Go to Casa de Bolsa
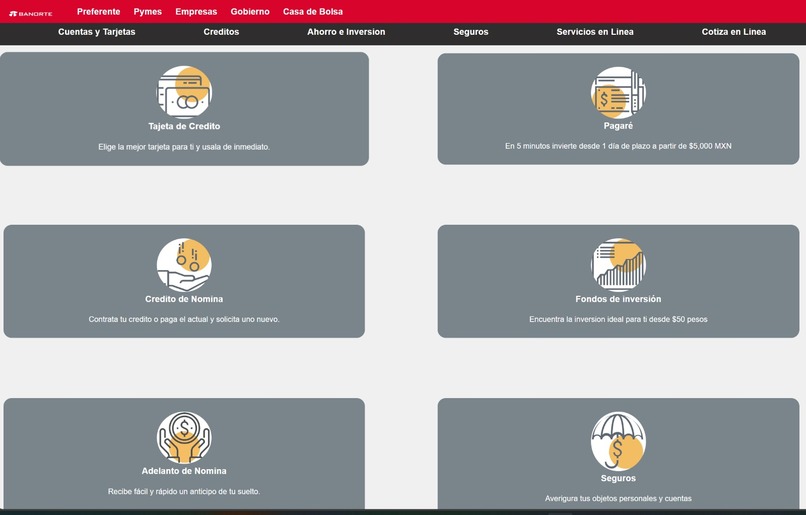 [313, 11]
